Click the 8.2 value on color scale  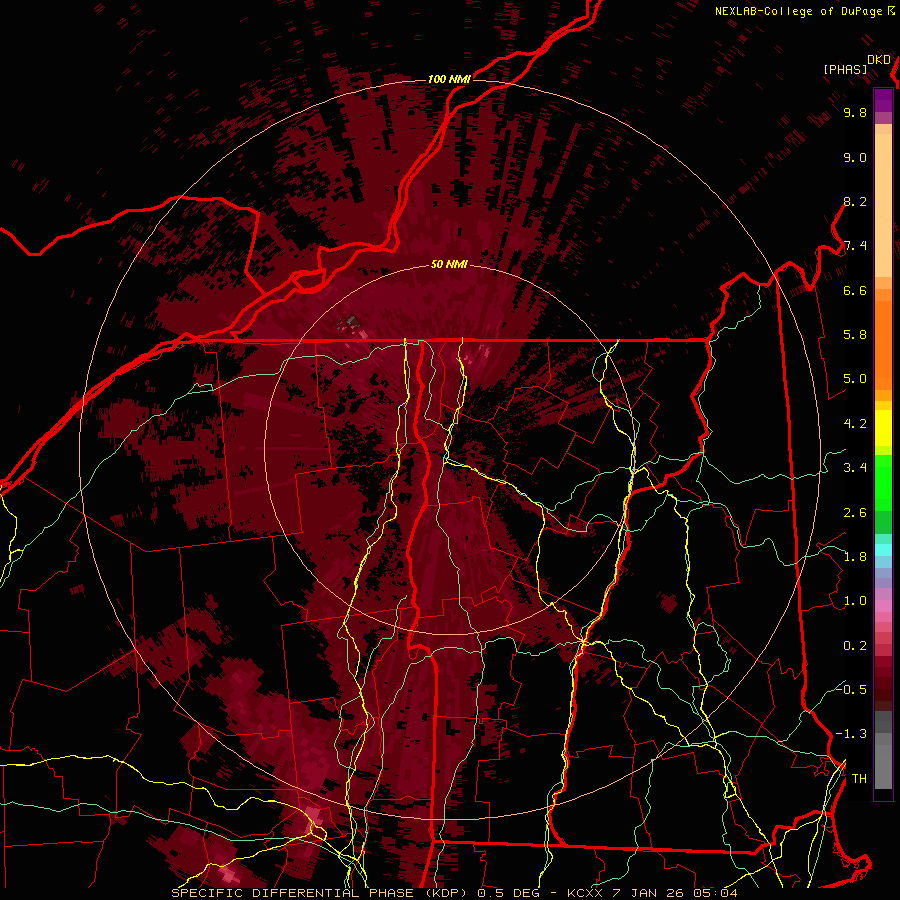coord(855,201)
